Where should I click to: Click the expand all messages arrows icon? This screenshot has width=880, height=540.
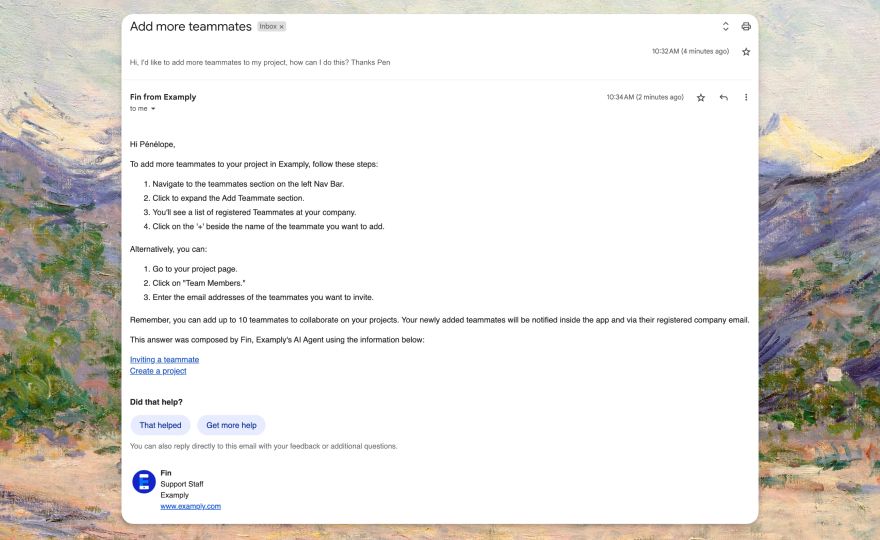pyautogui.click(x=726, y=26)
